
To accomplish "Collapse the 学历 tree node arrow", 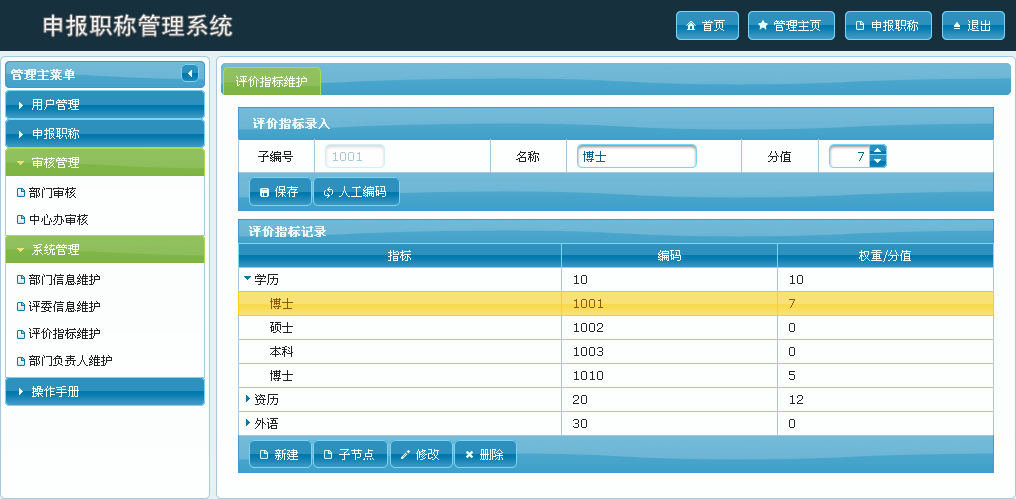I will point(247,279).
